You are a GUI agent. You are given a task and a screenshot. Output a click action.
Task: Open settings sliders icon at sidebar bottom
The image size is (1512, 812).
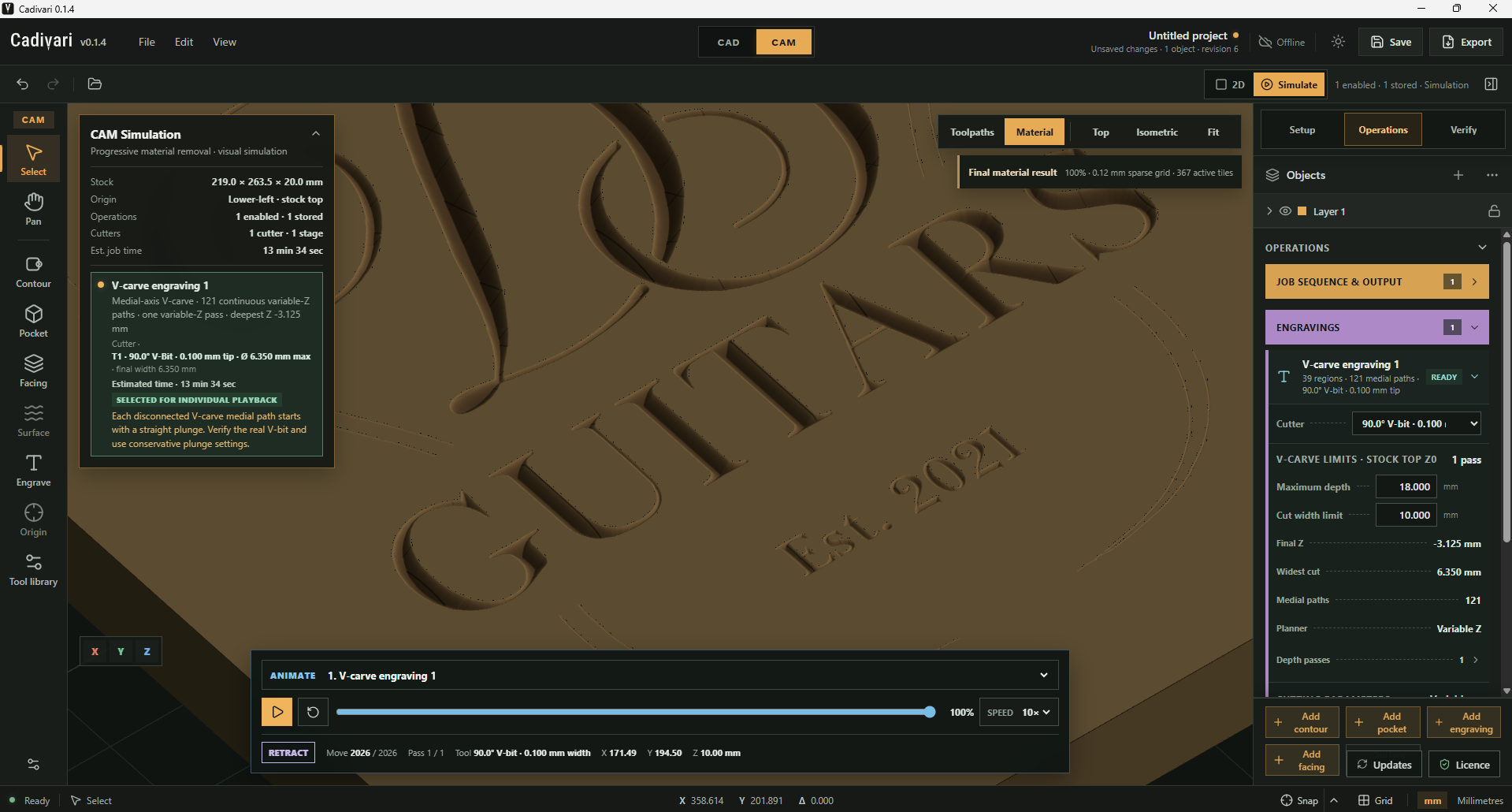coord(33,765)
